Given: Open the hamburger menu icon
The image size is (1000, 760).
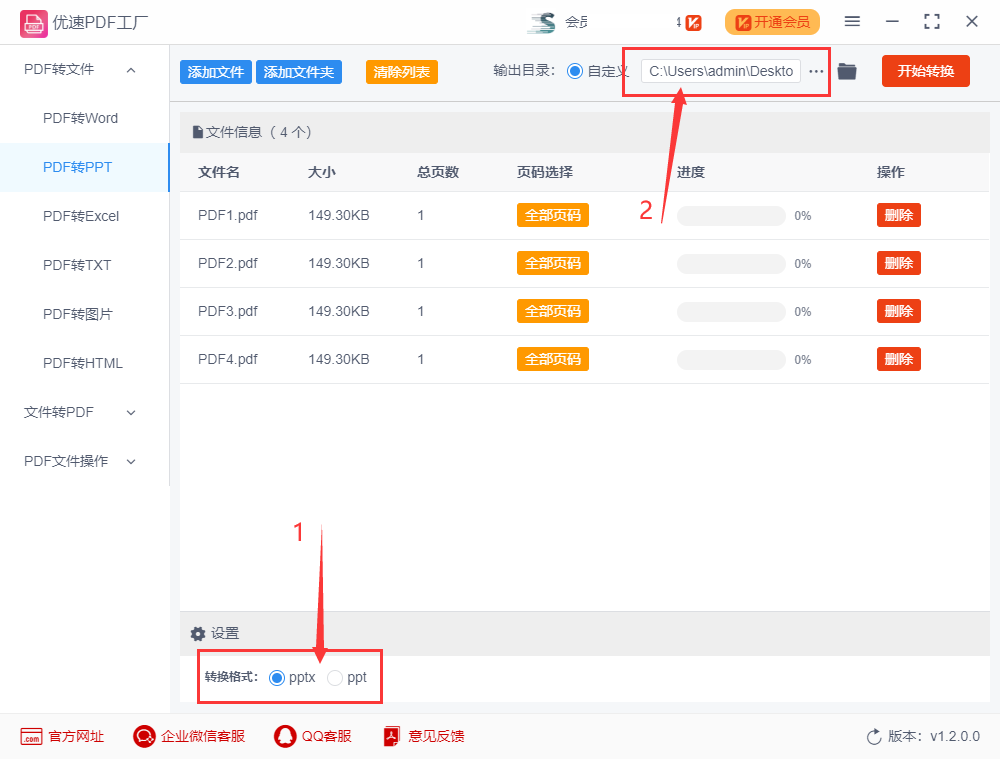Looking at the screenshot, I should point(852,22).
